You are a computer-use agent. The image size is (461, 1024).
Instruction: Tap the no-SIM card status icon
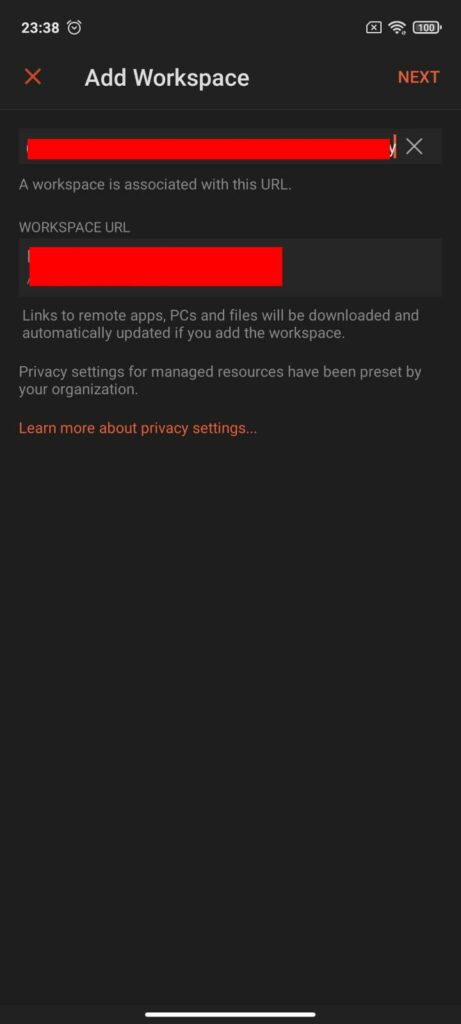[x=374, y=27]
